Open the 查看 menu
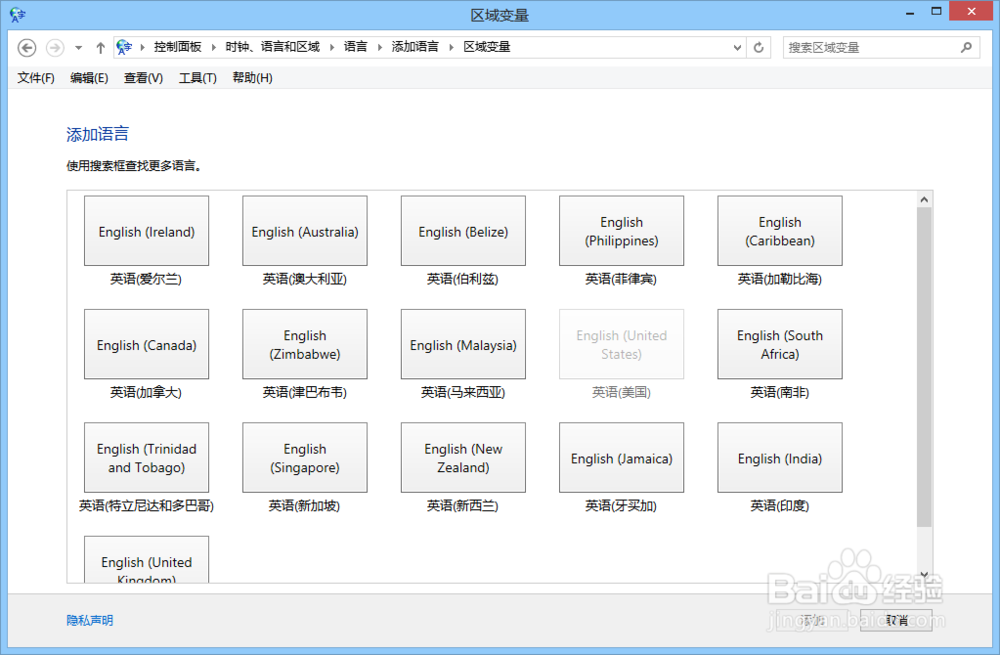The width and height of the screenshot is (1000, 655). (x=143, y=78)
